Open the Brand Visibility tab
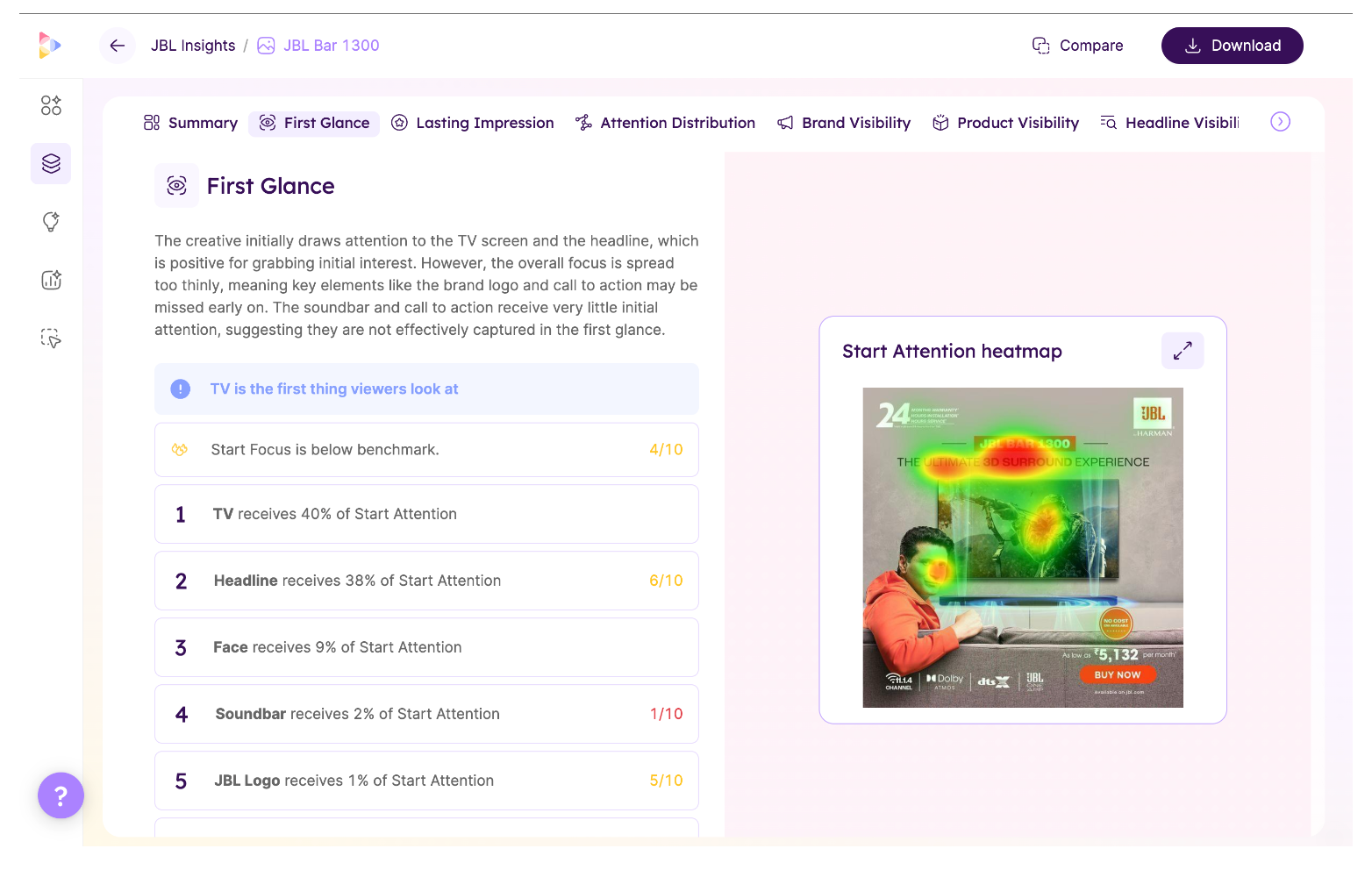Viewport: 1372px width, 870px height. [844, 123]
